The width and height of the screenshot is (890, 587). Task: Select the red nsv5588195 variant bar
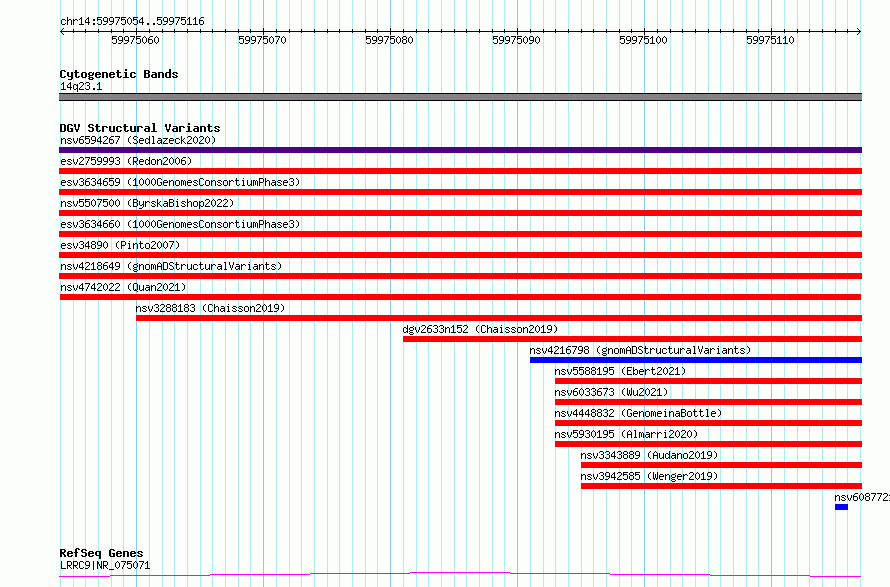pos(708,381)
